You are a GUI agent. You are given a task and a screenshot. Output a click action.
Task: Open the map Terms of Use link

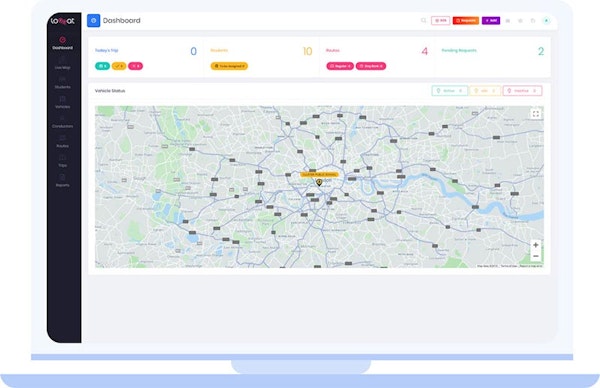(509, 266)
